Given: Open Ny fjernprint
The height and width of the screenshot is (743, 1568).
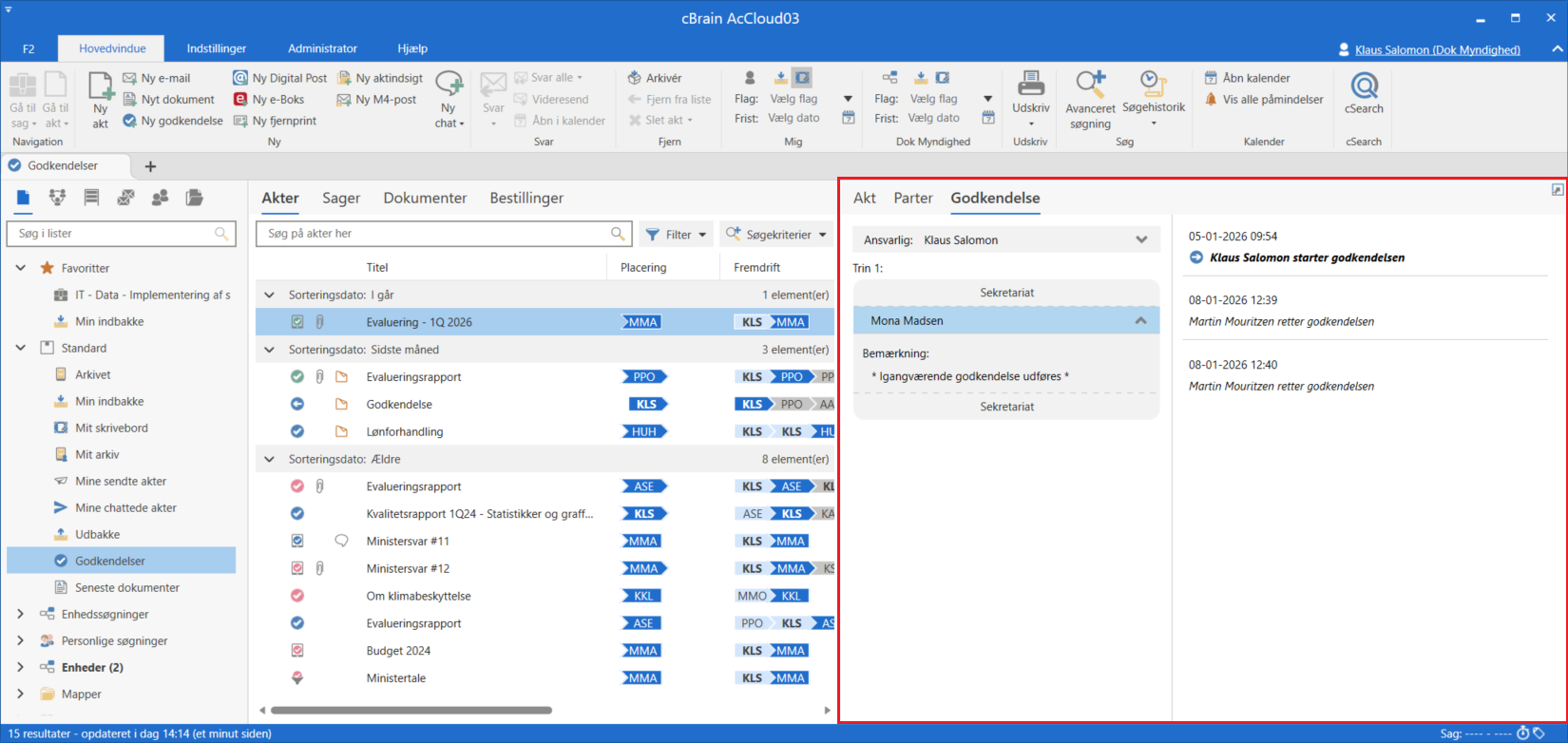Looking at the screenshot, I should [x=276, y=121].
